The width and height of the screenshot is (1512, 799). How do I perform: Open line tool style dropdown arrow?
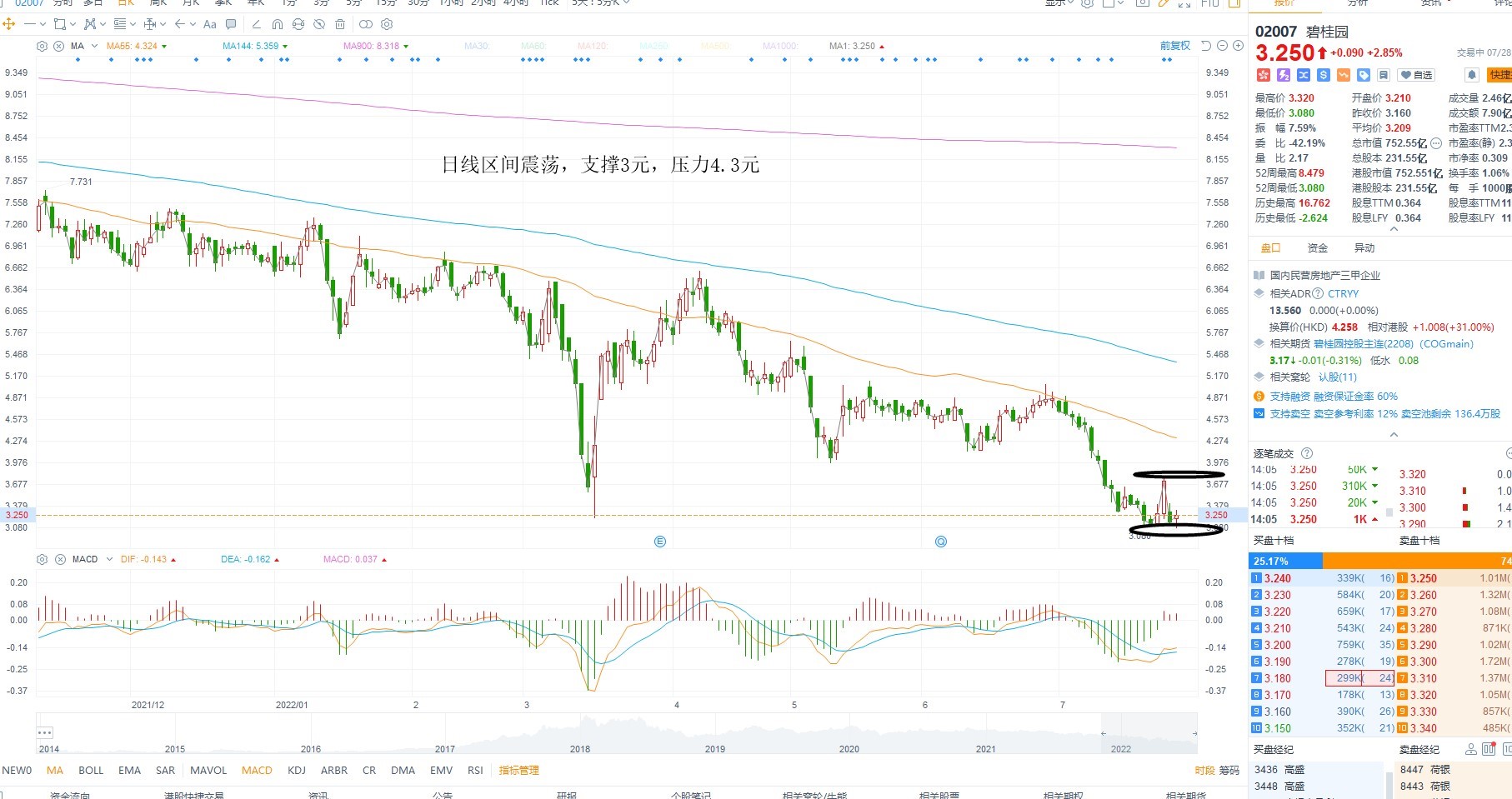43,24
